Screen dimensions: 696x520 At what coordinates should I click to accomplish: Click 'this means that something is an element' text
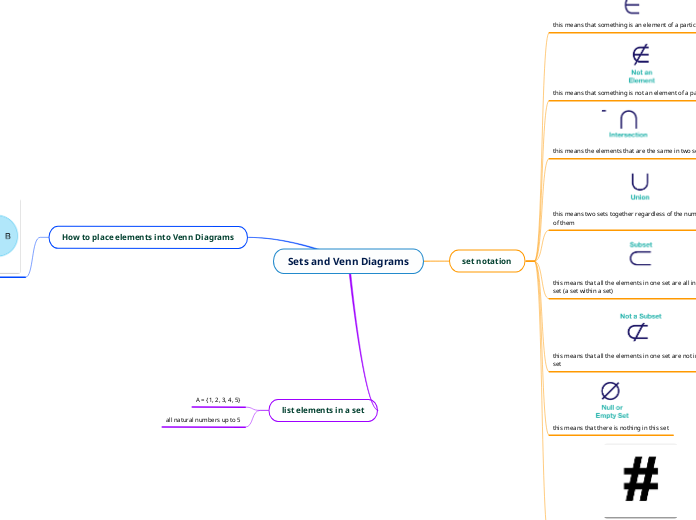tap(624, 25)
